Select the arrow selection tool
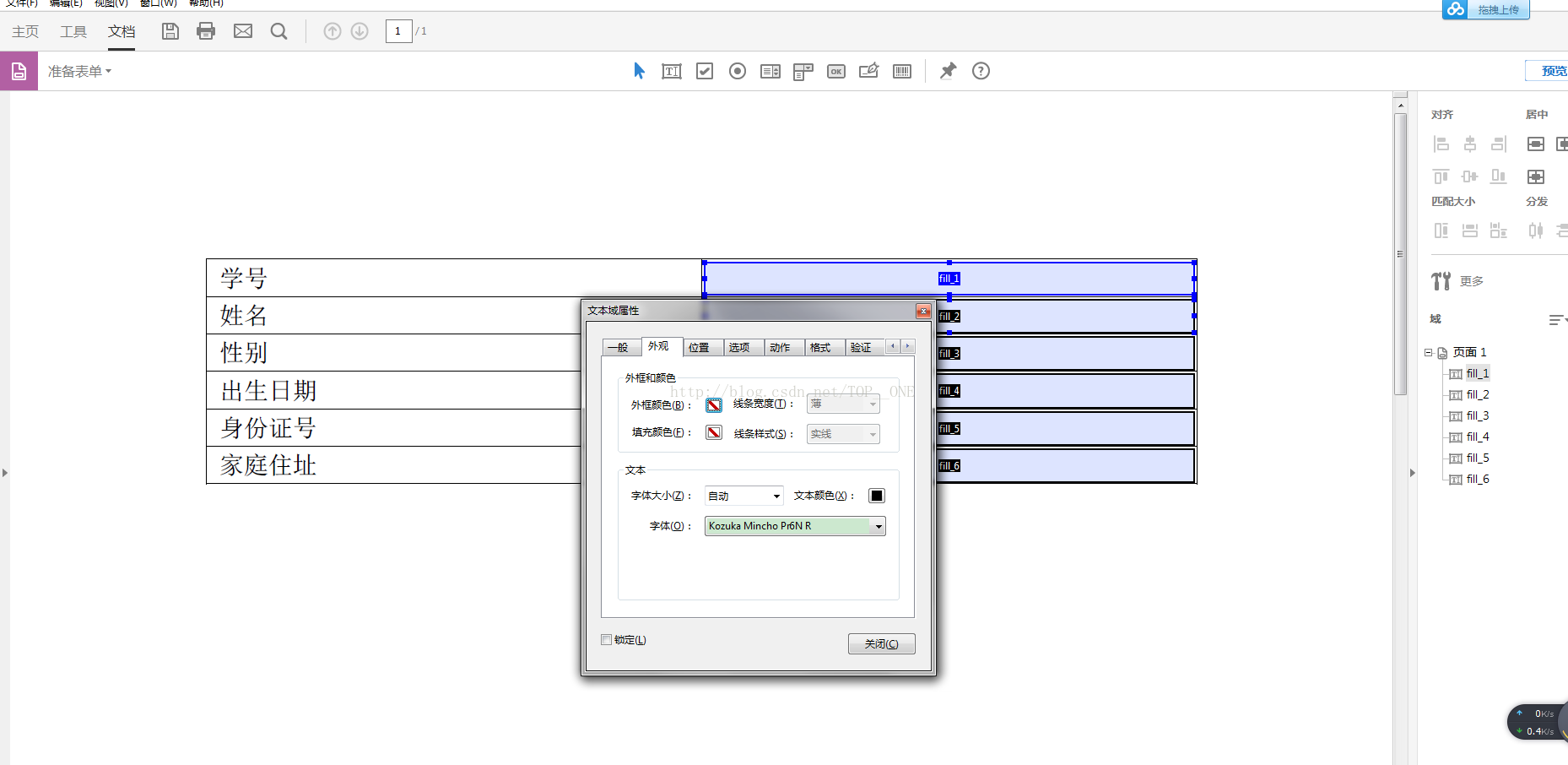The image size is (1568, 765). tap(639, 71)
